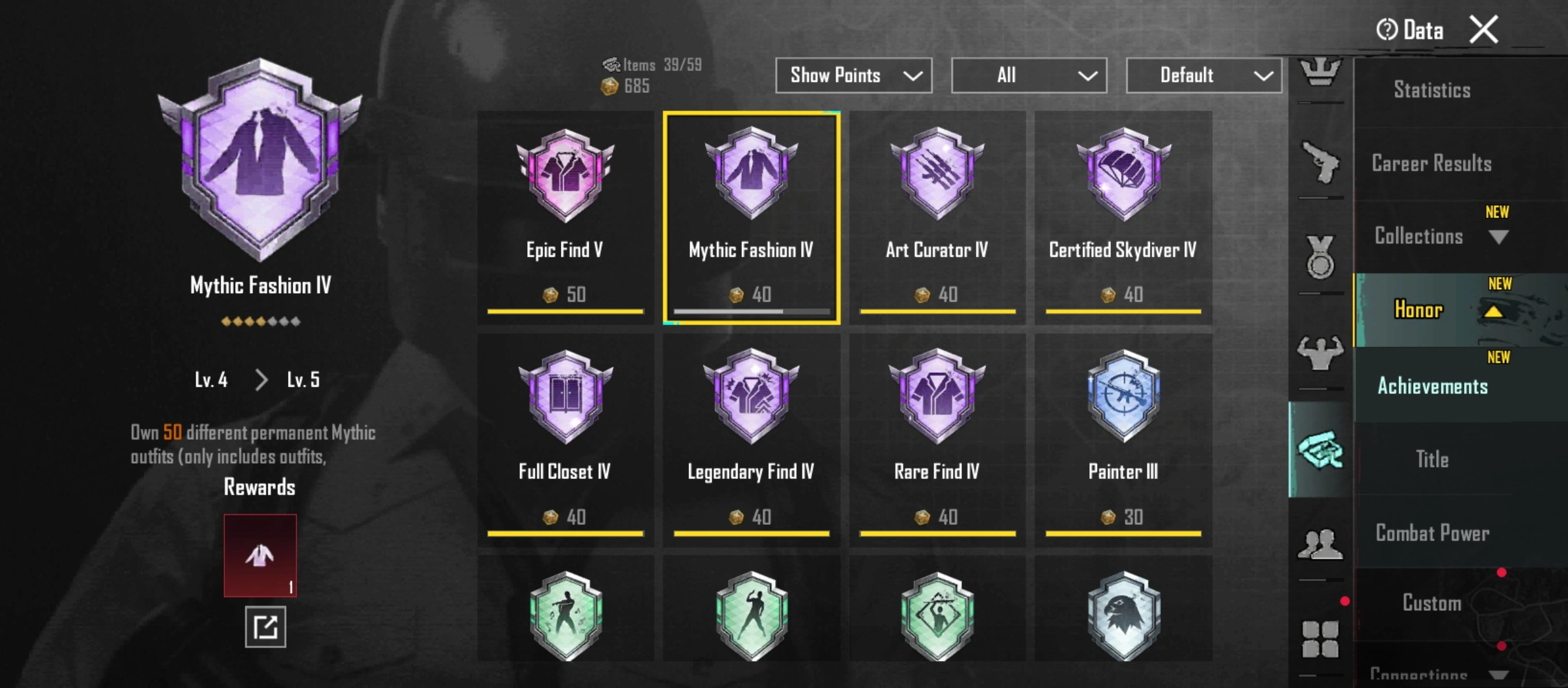The height and width of the screenshot is (688, 1568).
Task: Click the four-squares grid sidebar icon
Action: tap(1321, 640)
